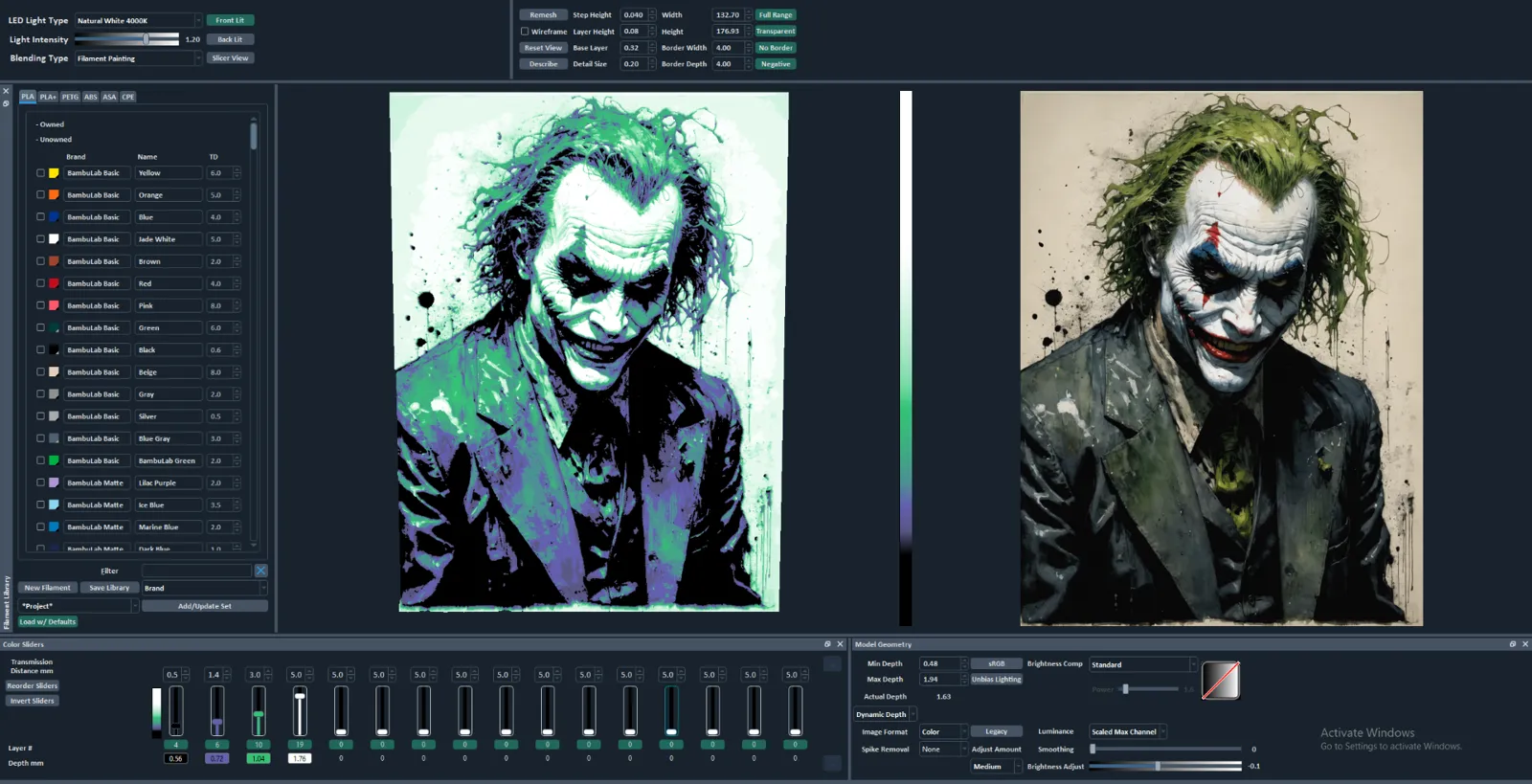Screen dimensions: 1532x784
Task: Float the Color Sliders panel
Action: click(827, 644)
